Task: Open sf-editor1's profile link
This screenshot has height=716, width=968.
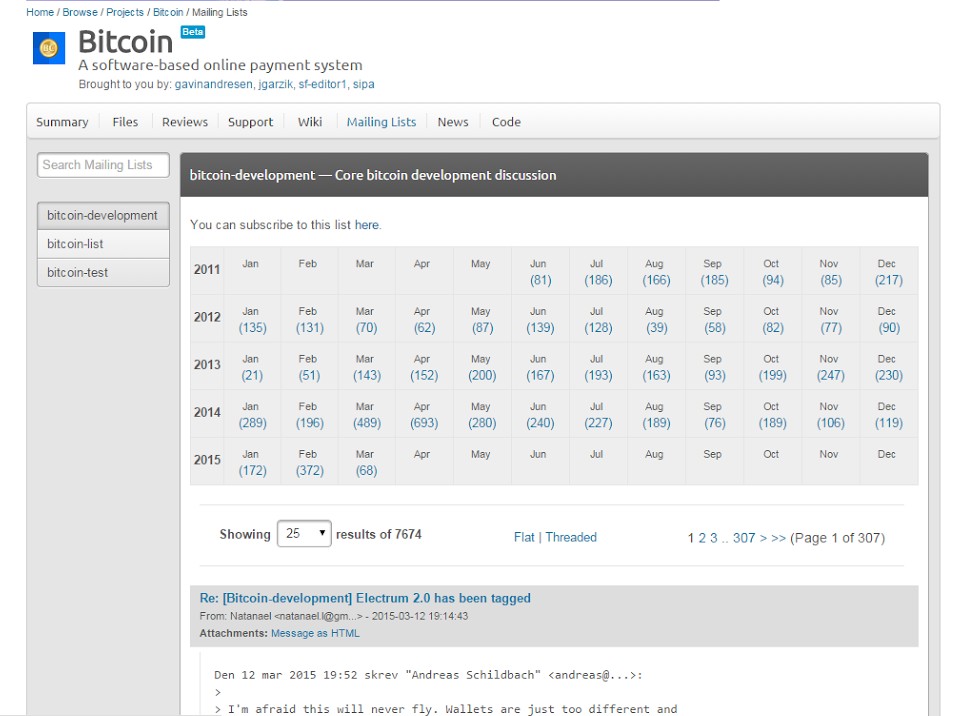Action: click(x=323, y=84)
